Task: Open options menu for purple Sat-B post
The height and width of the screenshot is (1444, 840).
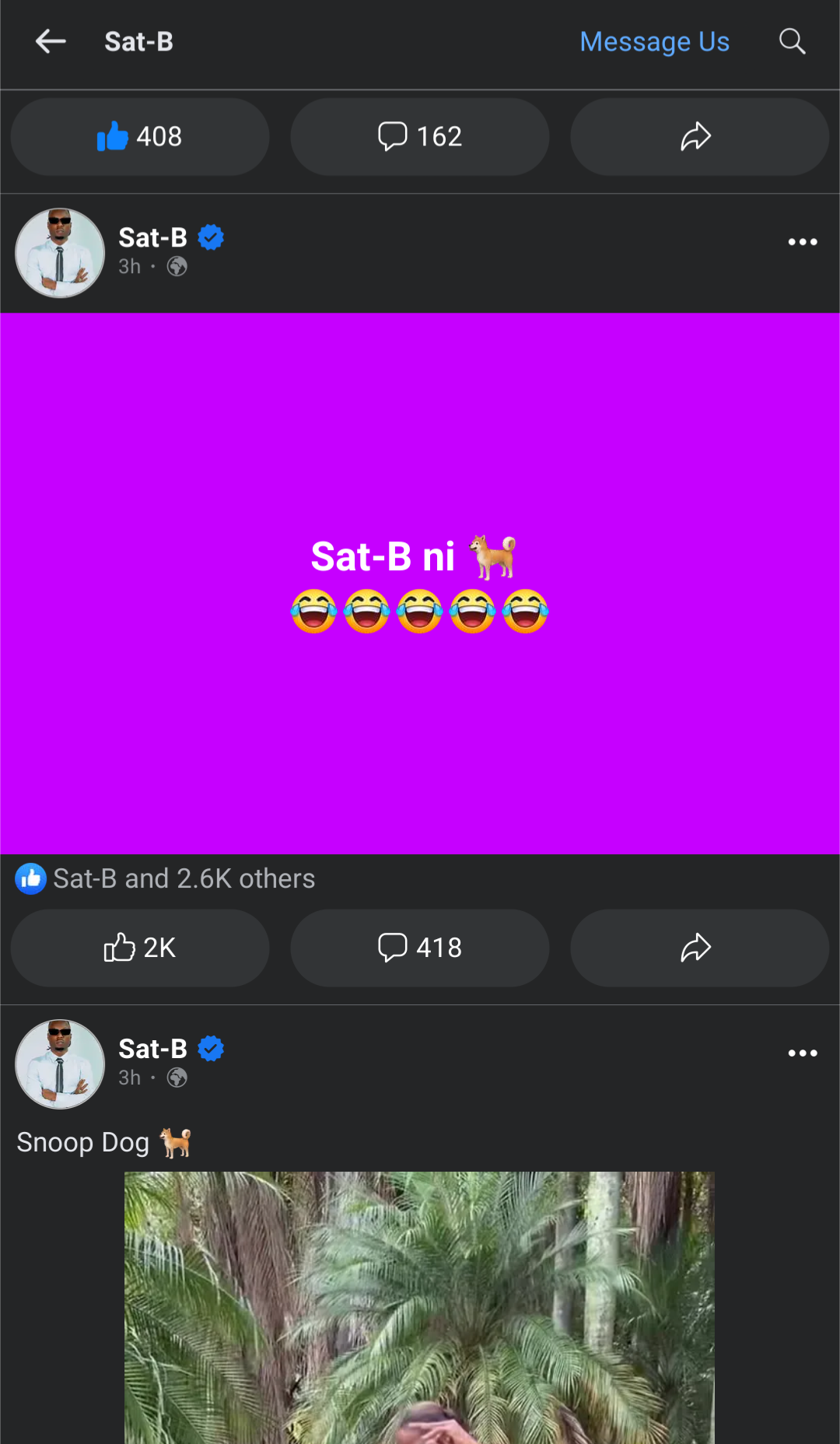Action: click(802, 242)
